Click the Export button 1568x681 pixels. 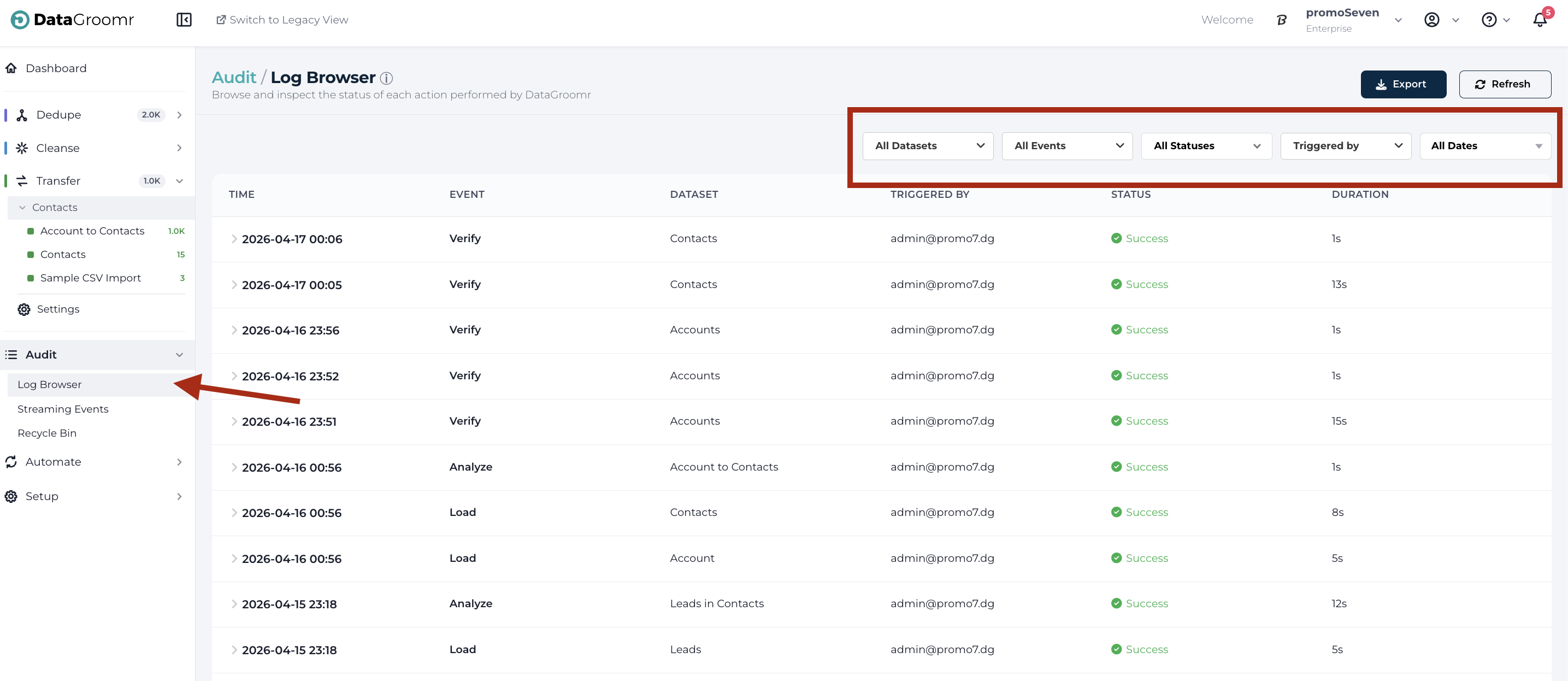(1402, 84)
